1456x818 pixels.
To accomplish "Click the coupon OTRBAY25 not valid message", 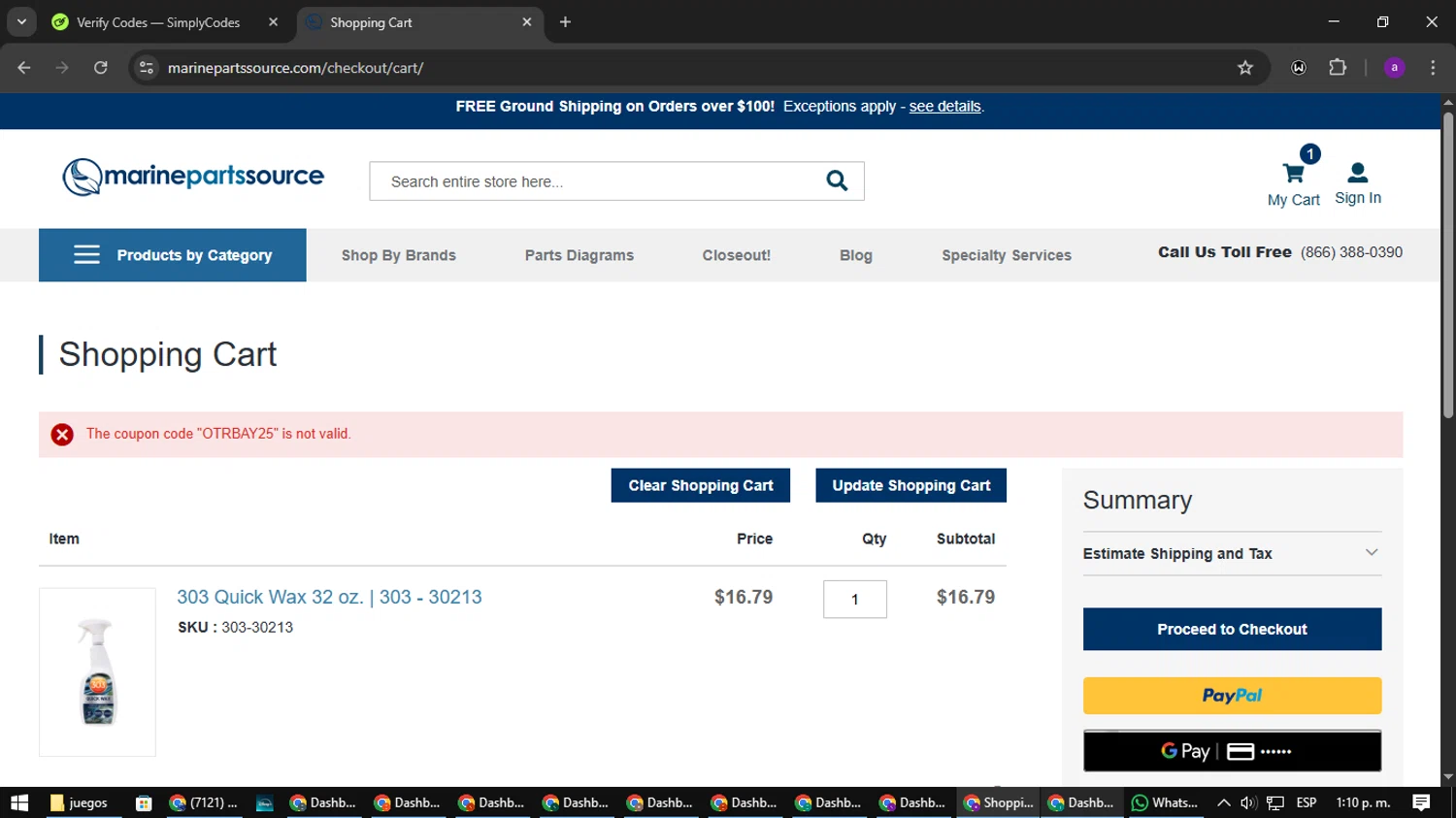I will click(218, 434).
